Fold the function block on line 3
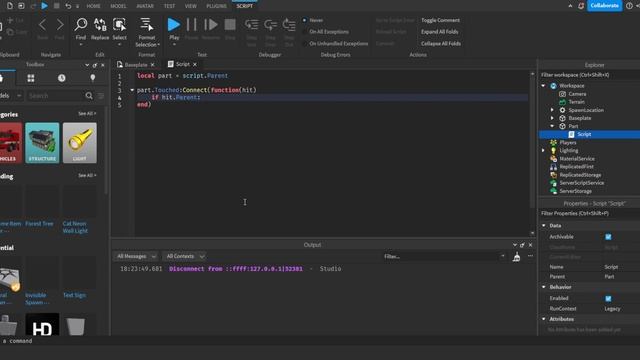The width and height of the screenshot is (640, 360). [x=132, y=90]
